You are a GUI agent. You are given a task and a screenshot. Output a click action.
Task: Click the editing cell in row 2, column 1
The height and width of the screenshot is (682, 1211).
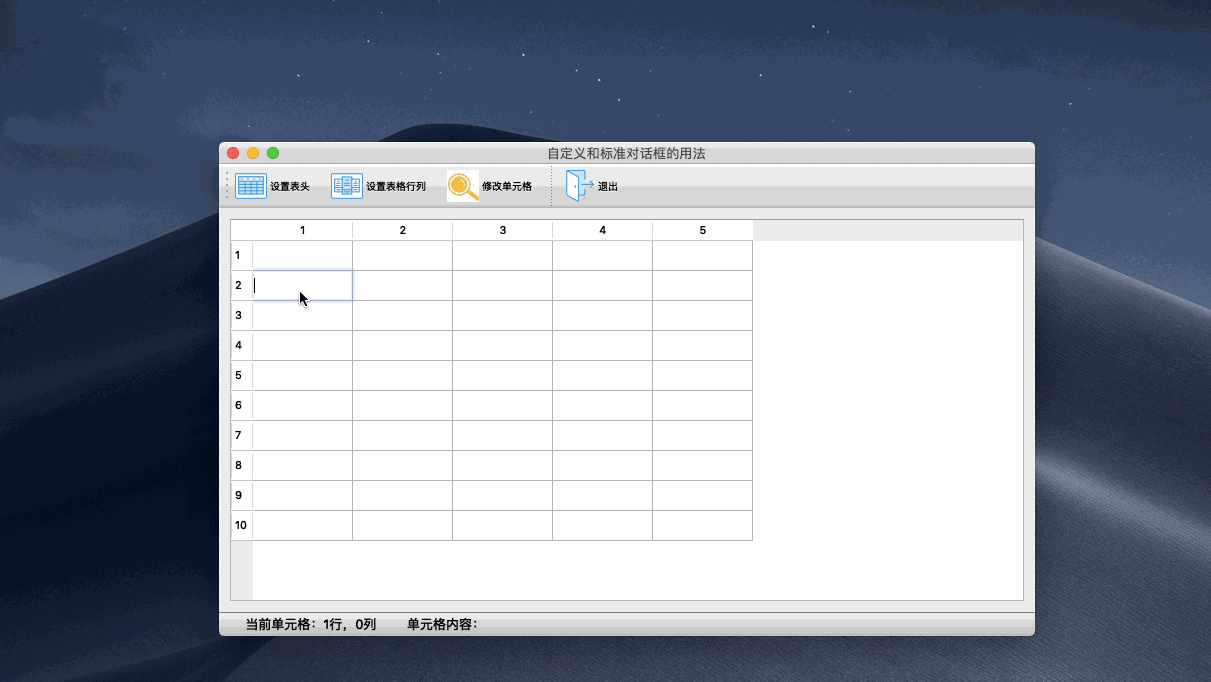click(x=303, y=285)
